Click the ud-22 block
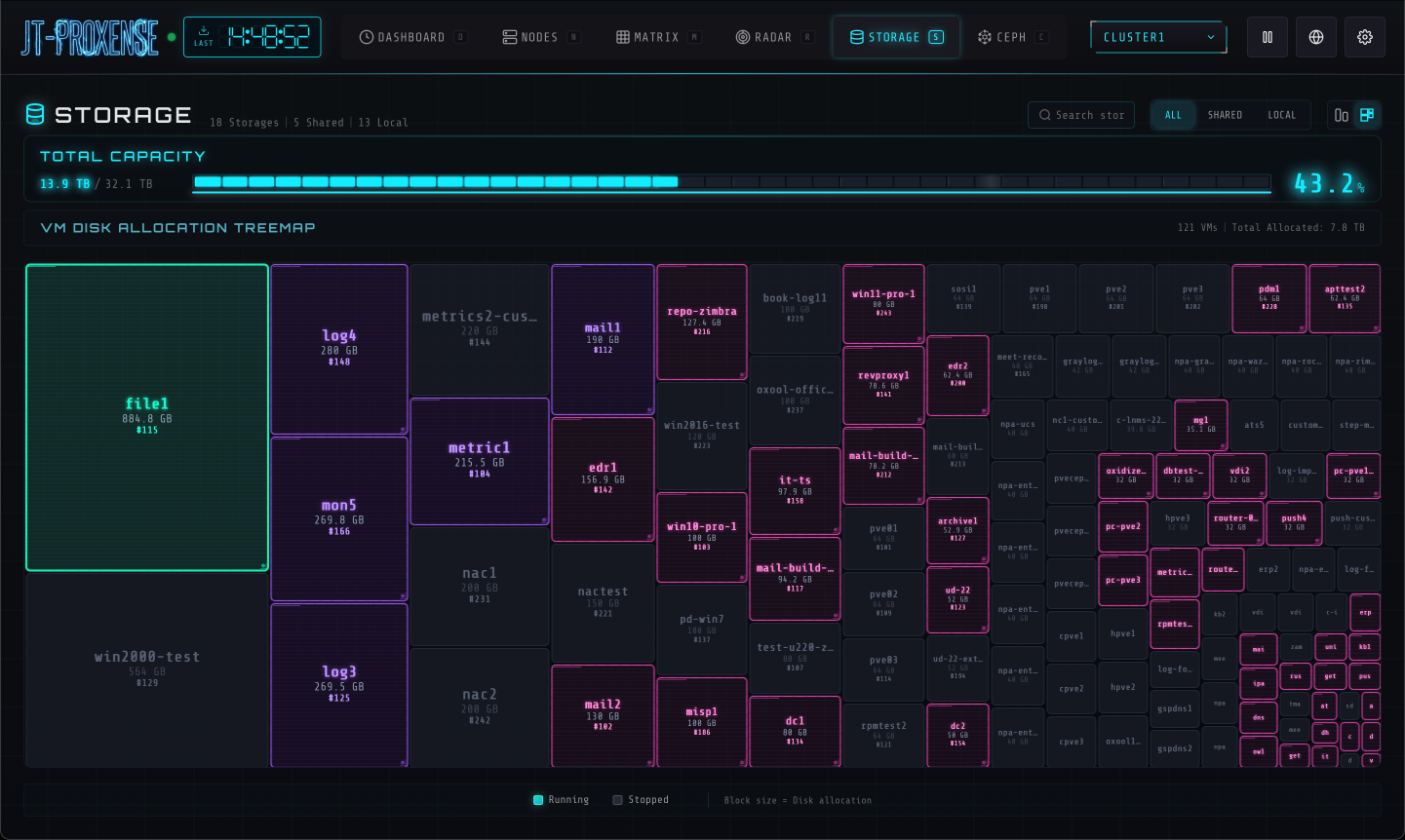Image resolution: width=1405 pixels, height=840 pixels. [957, 598]
